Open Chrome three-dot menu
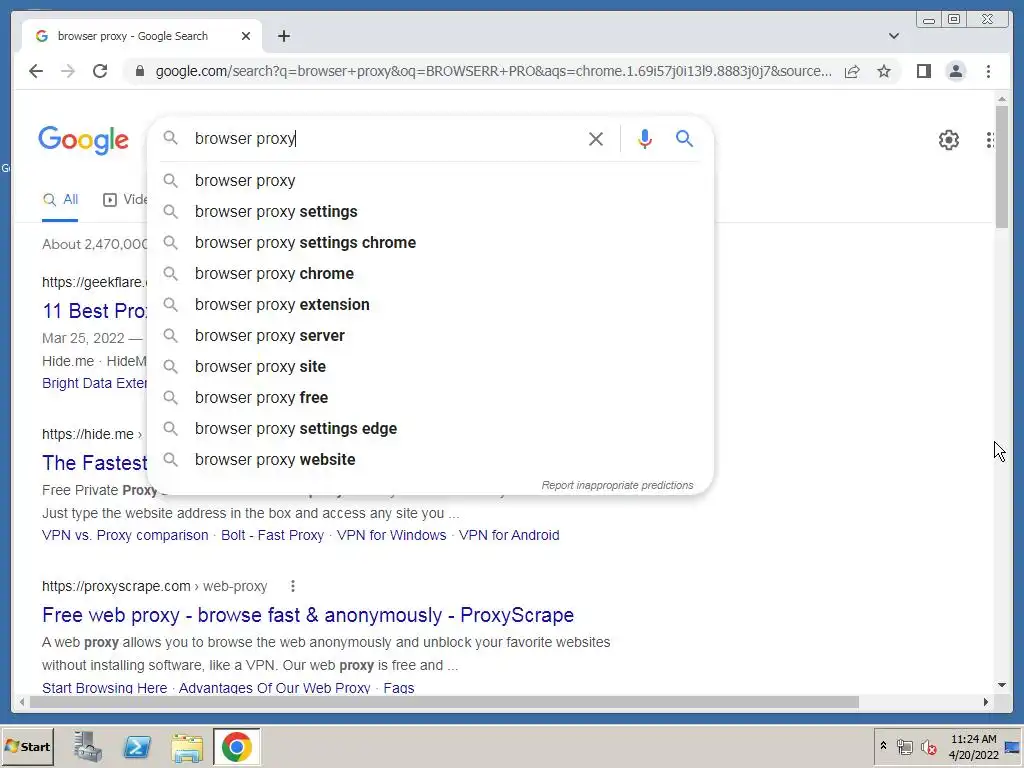The height and width of the screenshot is (768, 1024). pos(988,71)
